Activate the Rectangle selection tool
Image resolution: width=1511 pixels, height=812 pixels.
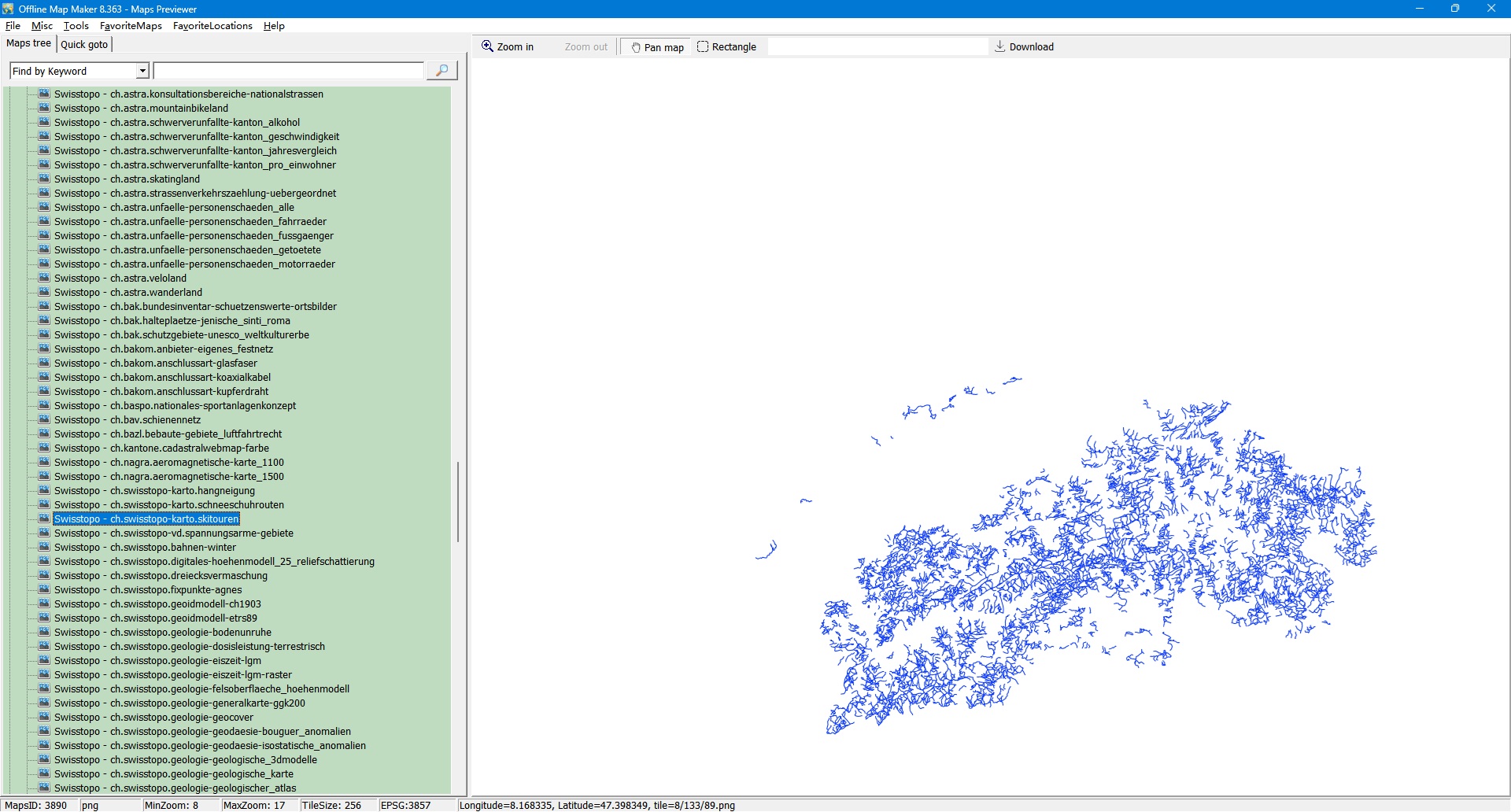click(x=726, y=47)
